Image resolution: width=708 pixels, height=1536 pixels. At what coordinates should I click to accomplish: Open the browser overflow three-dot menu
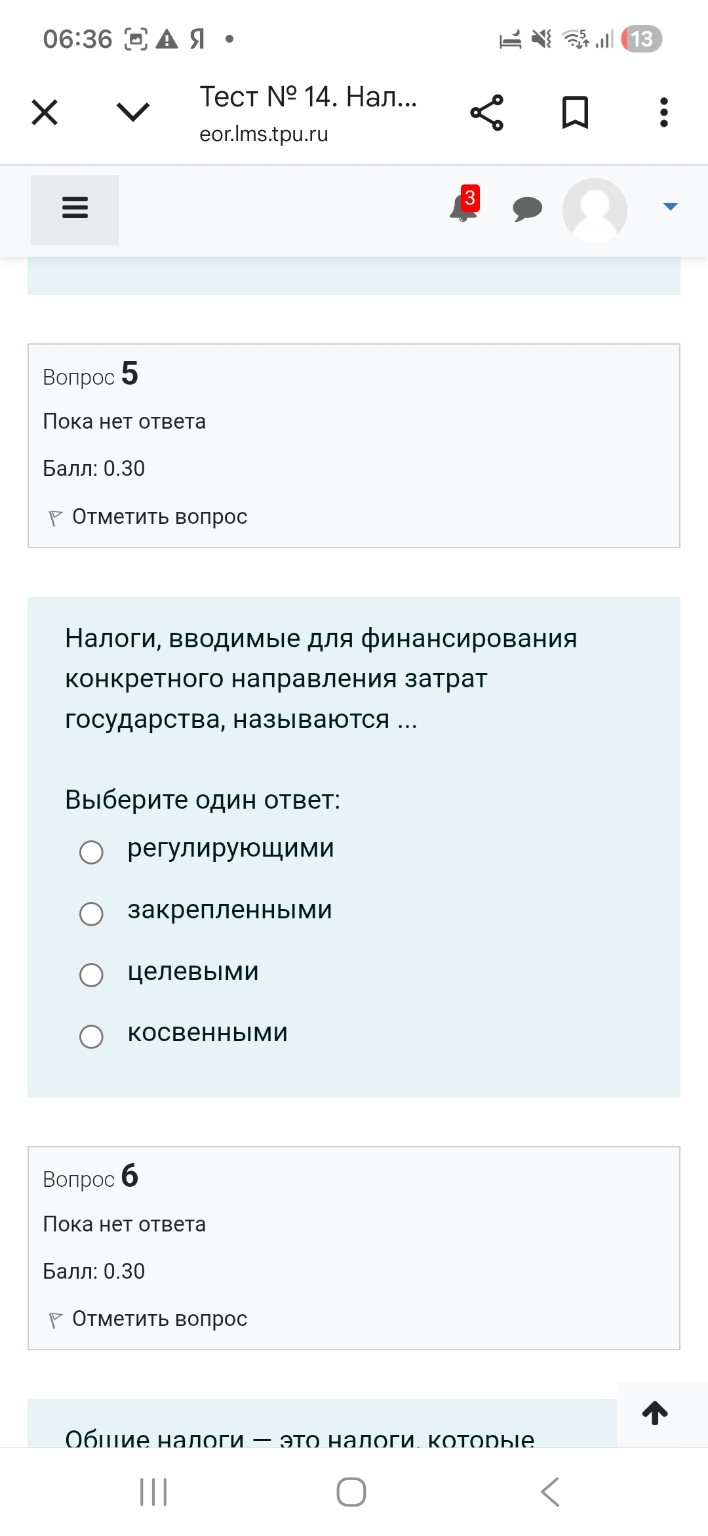point(663,112)
